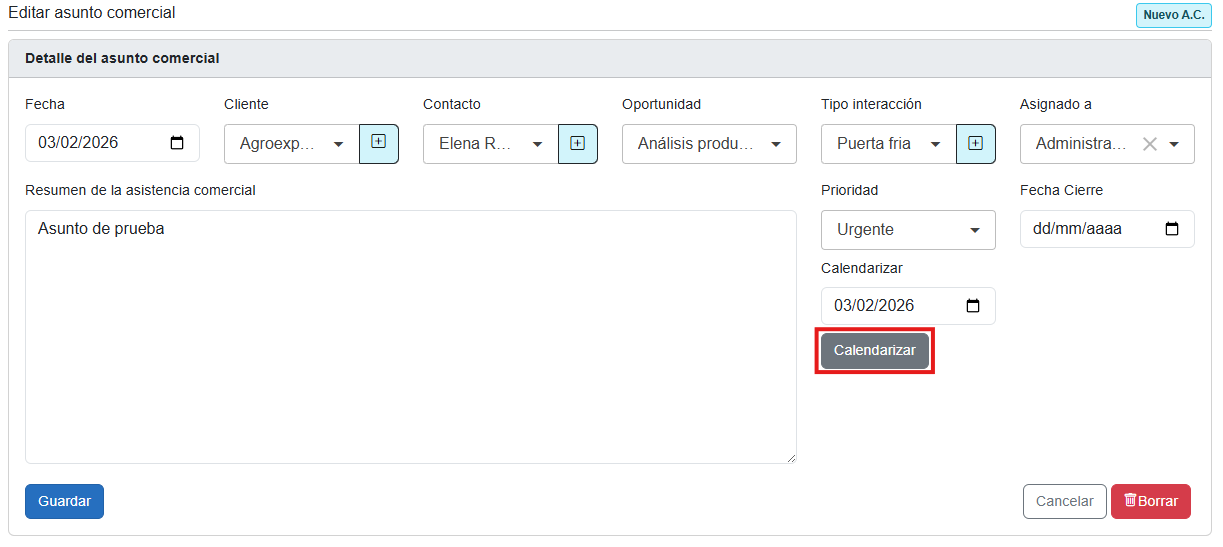Click the add Tipo interacción plus icon
This screenshot has height=547, width=1223.
975,143
